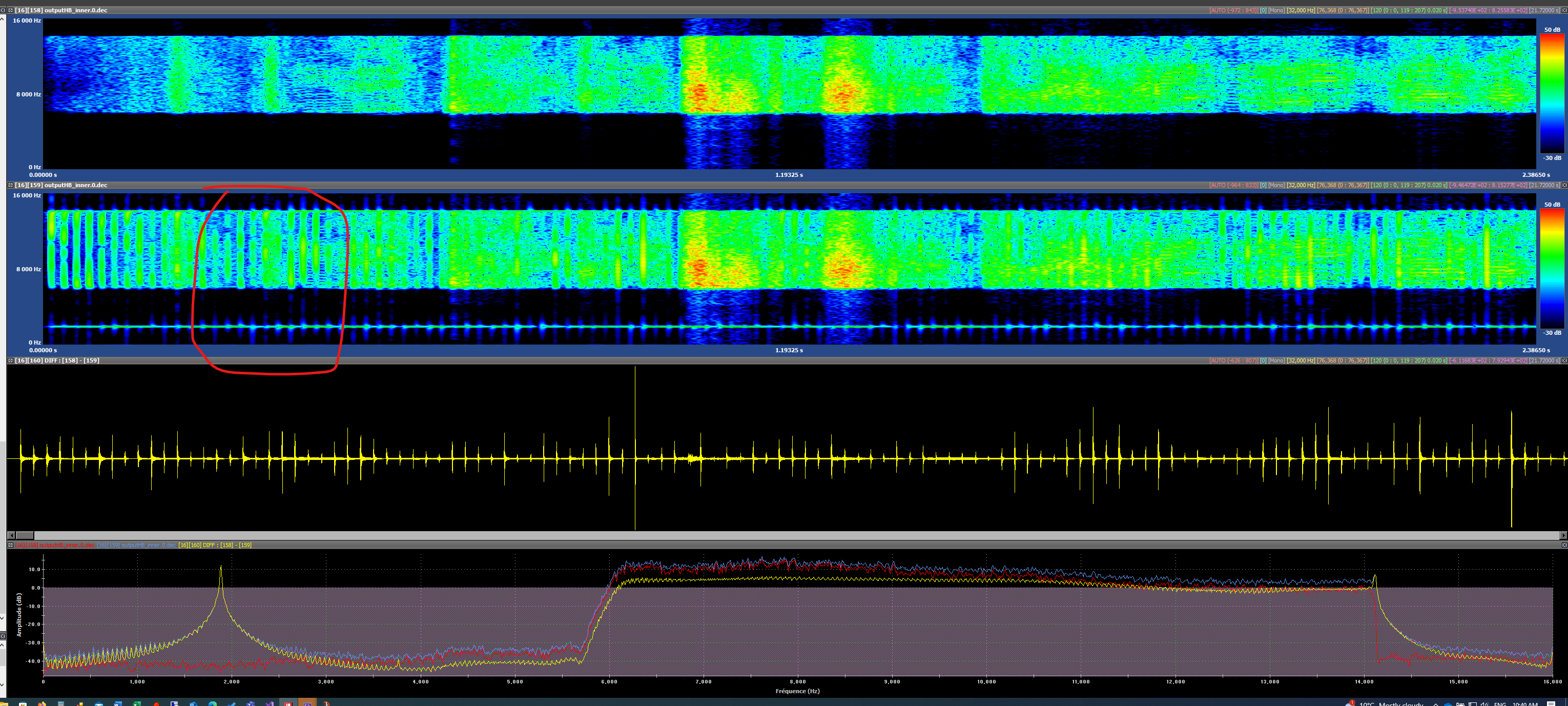Click the right arrow of the horizontal scrollbar

coord(1564,535)
